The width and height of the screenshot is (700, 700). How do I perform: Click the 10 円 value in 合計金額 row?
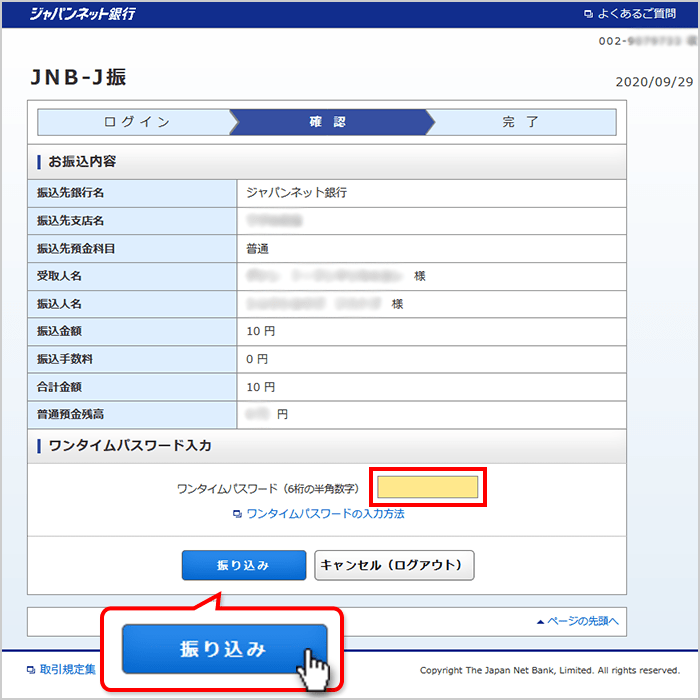point(261,387)
